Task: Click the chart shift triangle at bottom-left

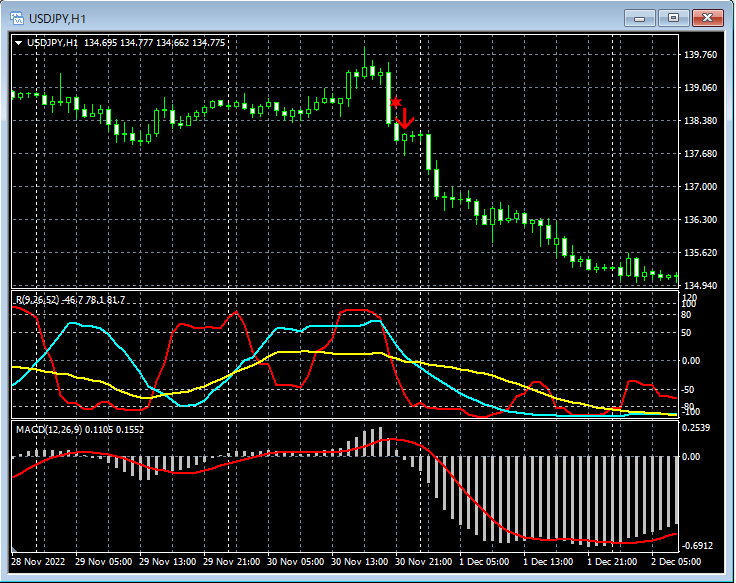Action: point(16,550)
